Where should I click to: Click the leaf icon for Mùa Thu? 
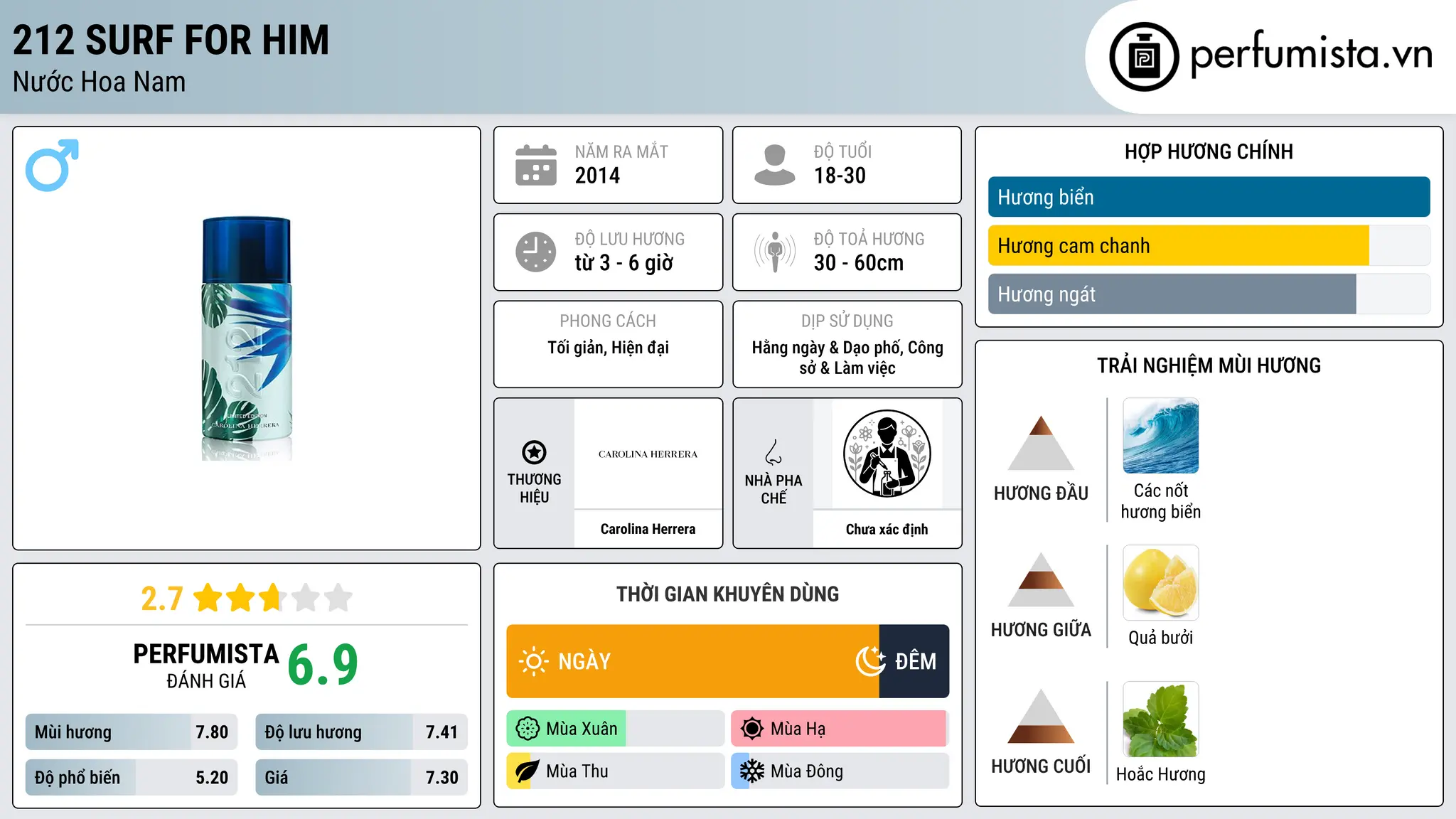528,771
